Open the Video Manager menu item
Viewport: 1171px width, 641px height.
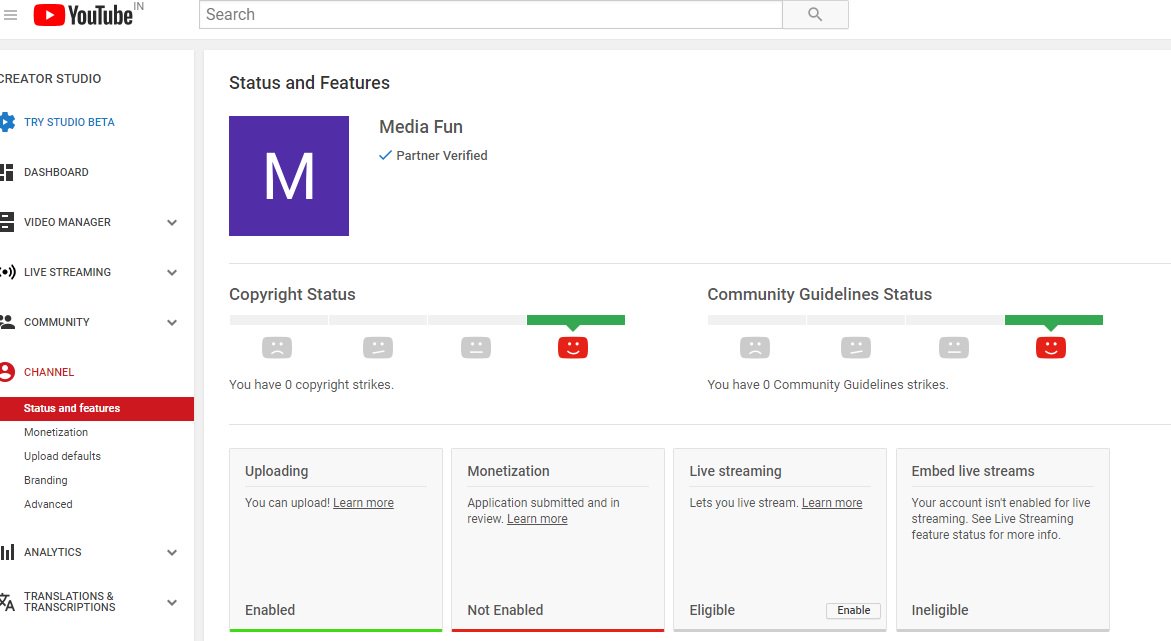coord(67,222)
